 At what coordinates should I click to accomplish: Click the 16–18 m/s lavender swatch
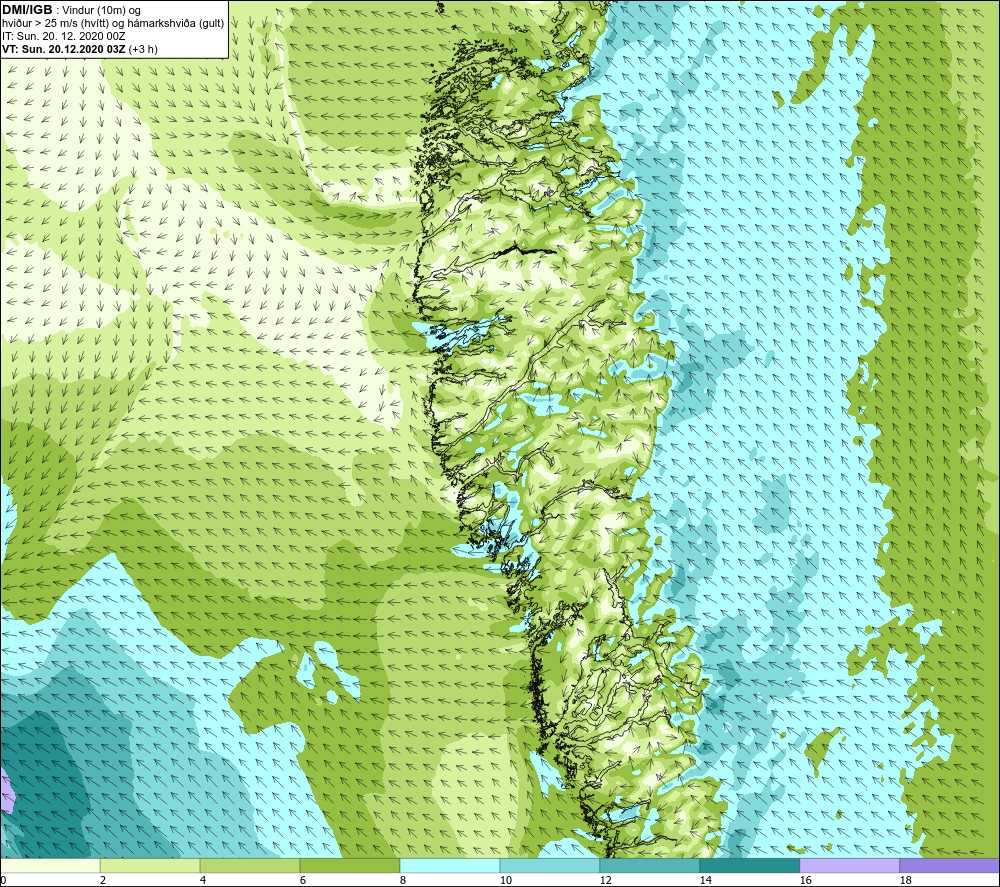click(x=849, y=866)
